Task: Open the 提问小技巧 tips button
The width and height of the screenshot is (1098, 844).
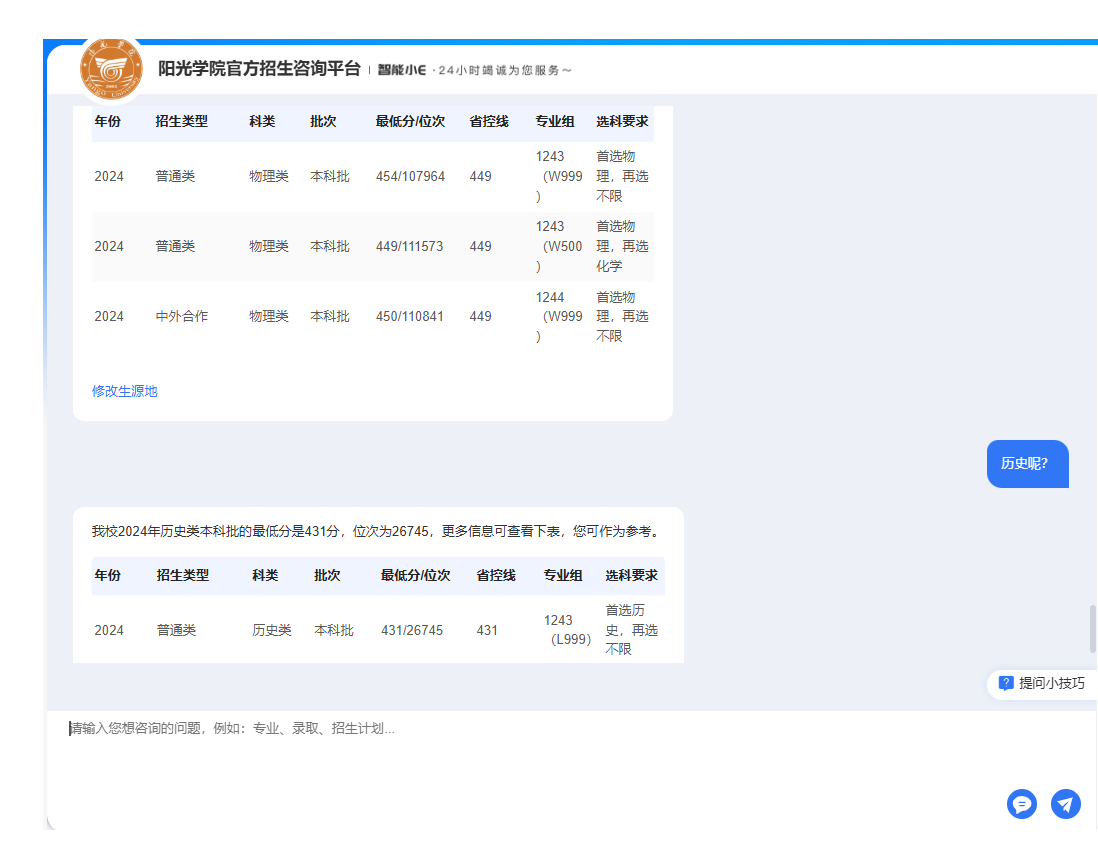Action: pyautogui.click(x=1042, y=683)
